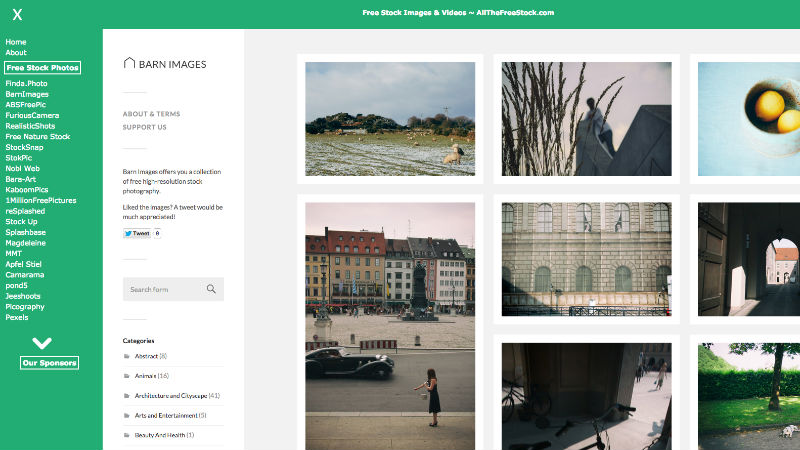Open Nobl Web site link
800x450 pixels.
[x=22, y=168]
